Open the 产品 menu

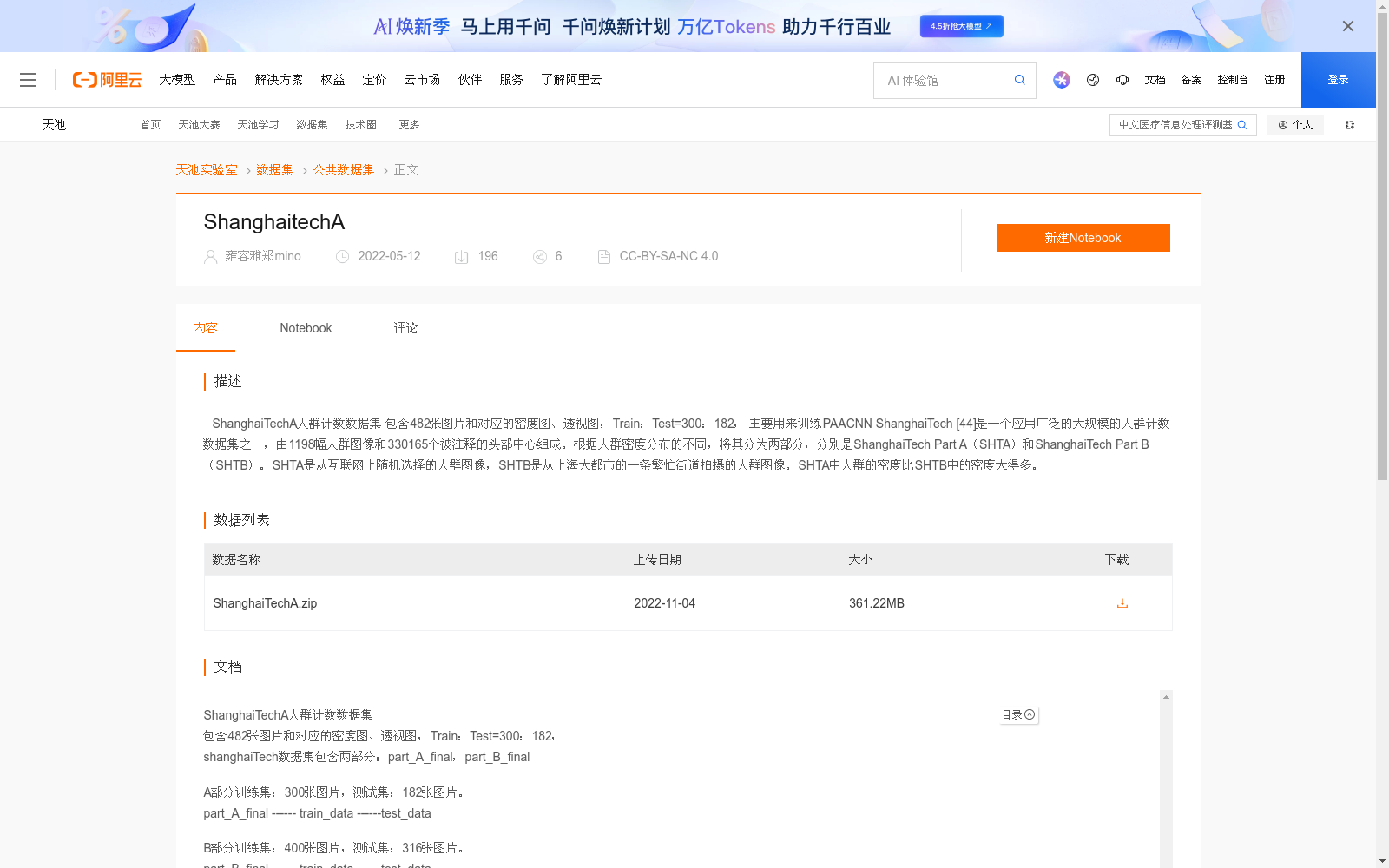(x=225, y=80)
